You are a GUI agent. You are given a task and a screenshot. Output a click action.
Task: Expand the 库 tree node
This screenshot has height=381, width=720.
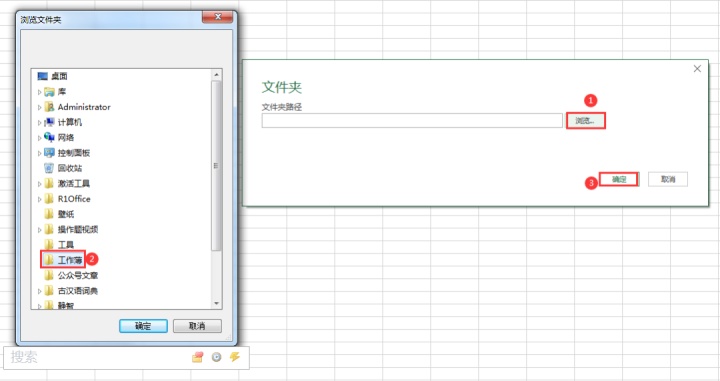(39, 92)
